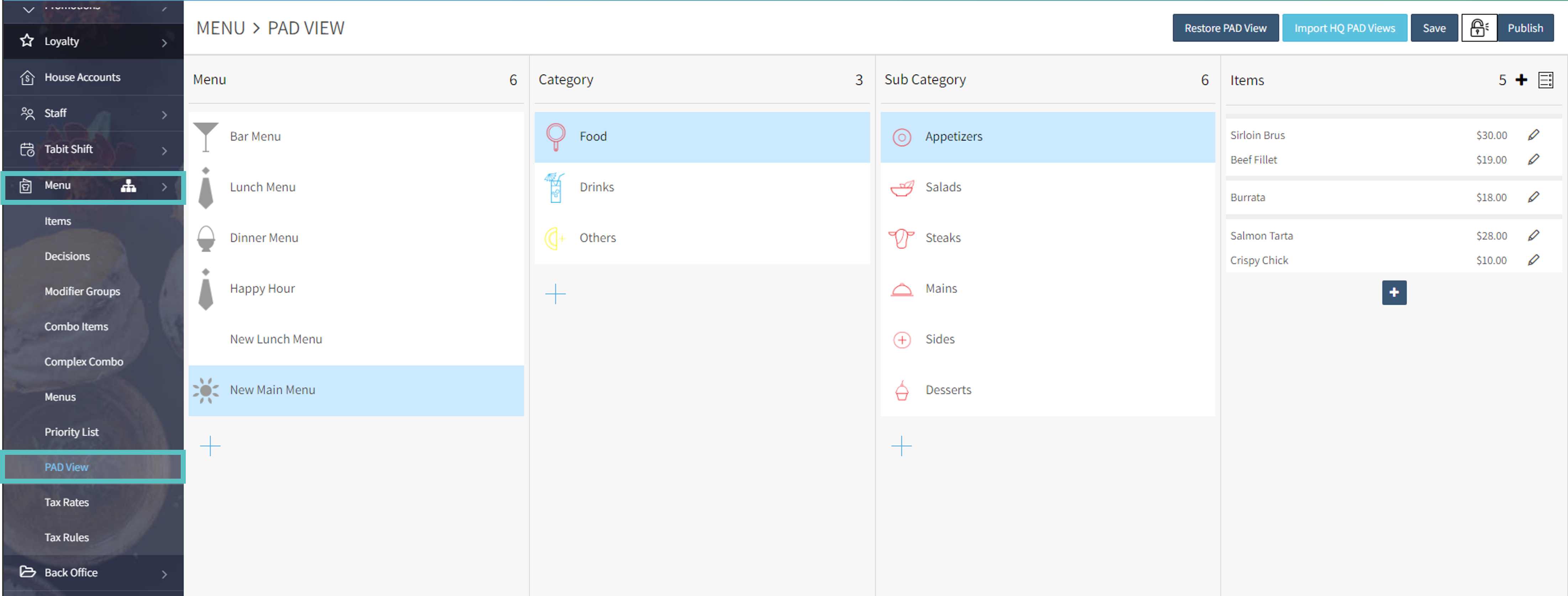
Task: Open Tax Rates sidebar entry
Action: coord(66,502)
